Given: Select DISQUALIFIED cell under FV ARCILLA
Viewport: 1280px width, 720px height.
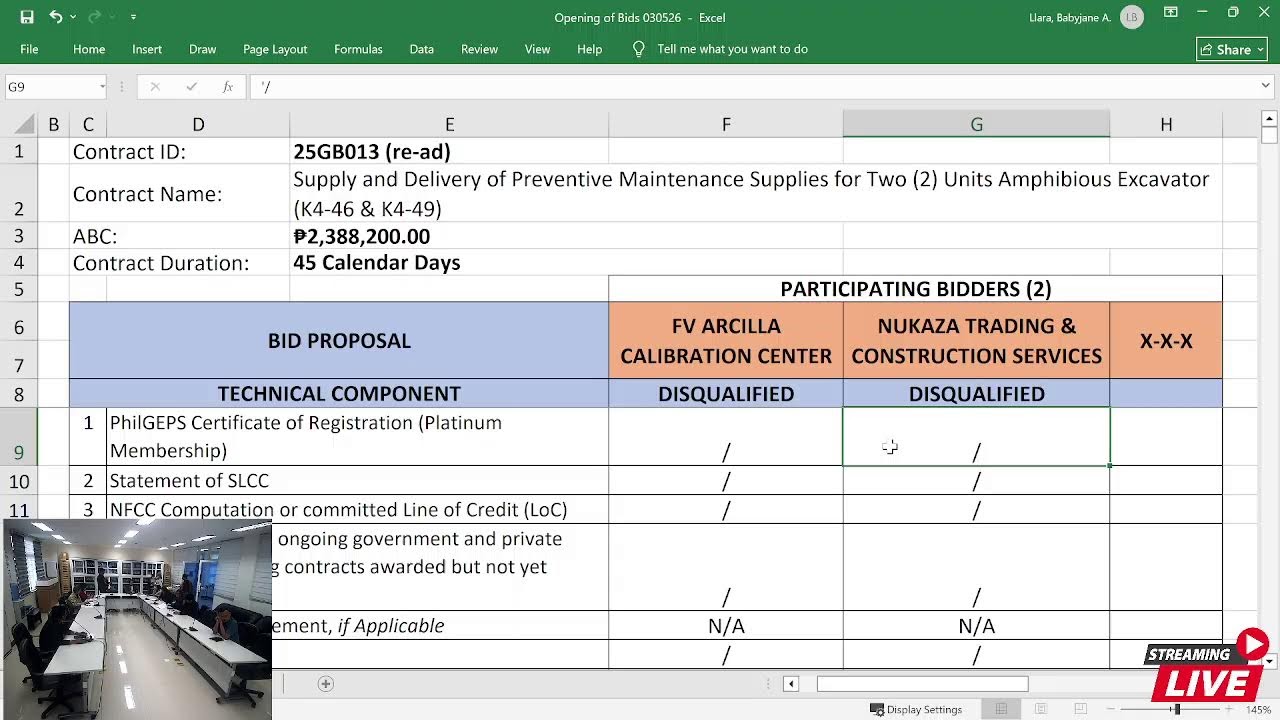Looking at the screenshot, I should pos(726,394).
